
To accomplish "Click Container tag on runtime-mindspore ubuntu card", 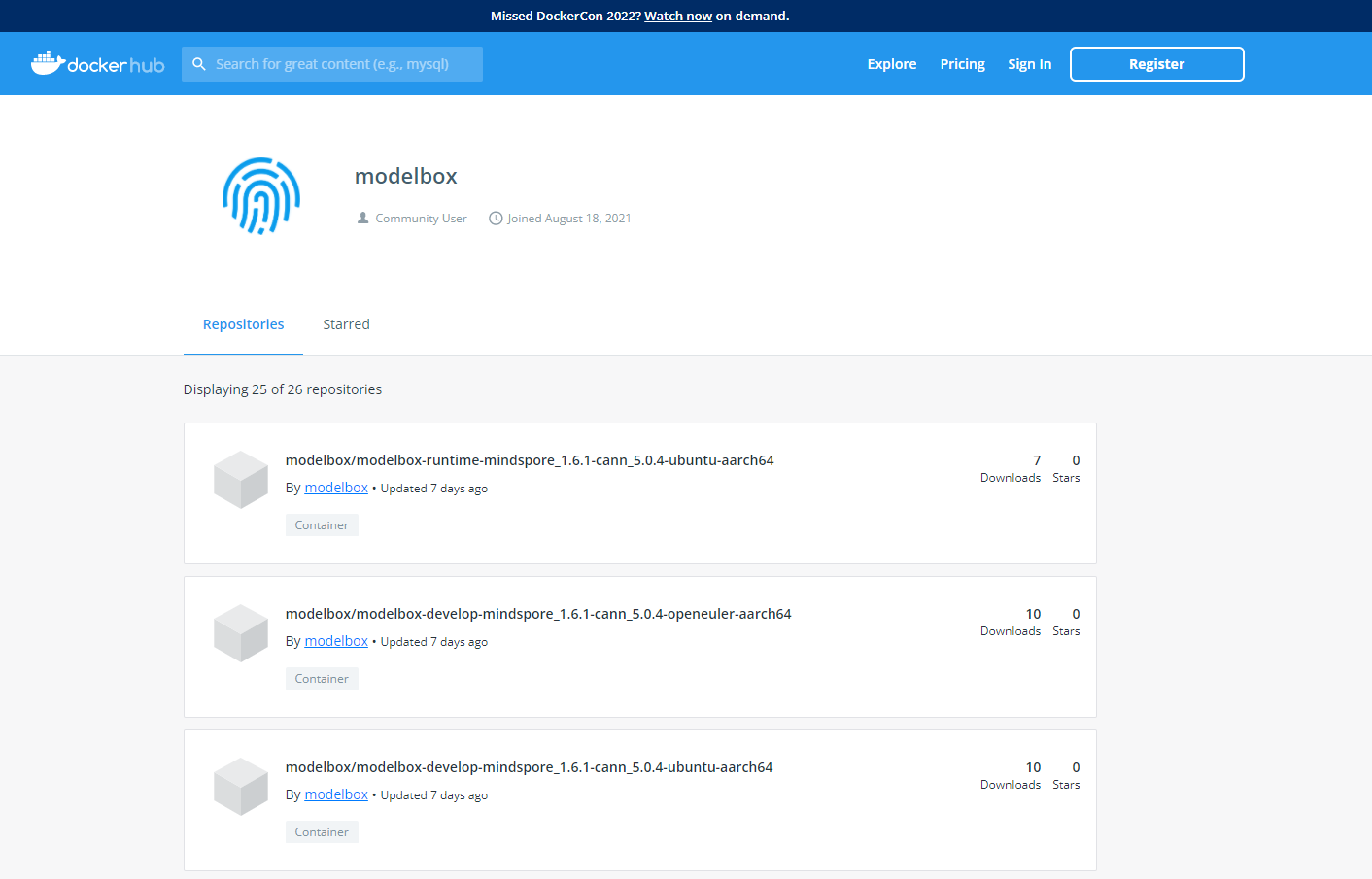I will [322, 525].
